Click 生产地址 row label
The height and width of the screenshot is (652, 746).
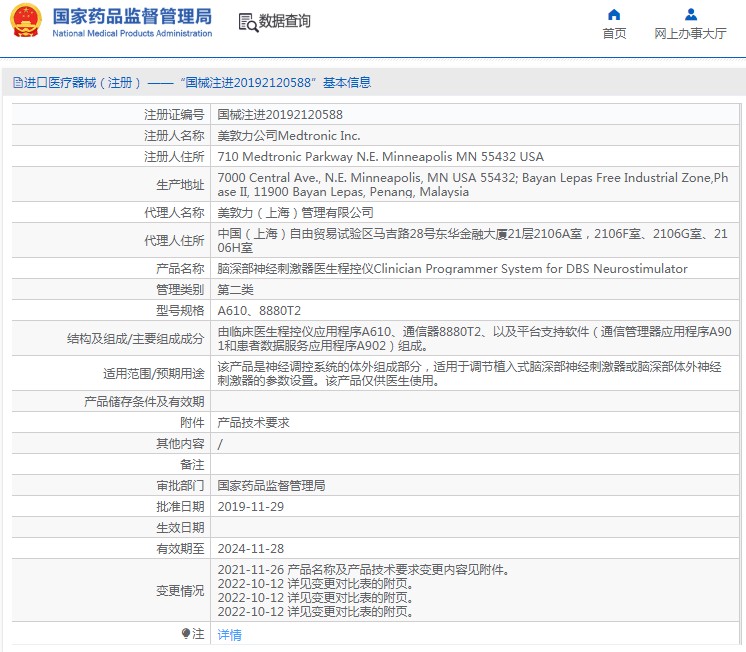click(180, 185)
